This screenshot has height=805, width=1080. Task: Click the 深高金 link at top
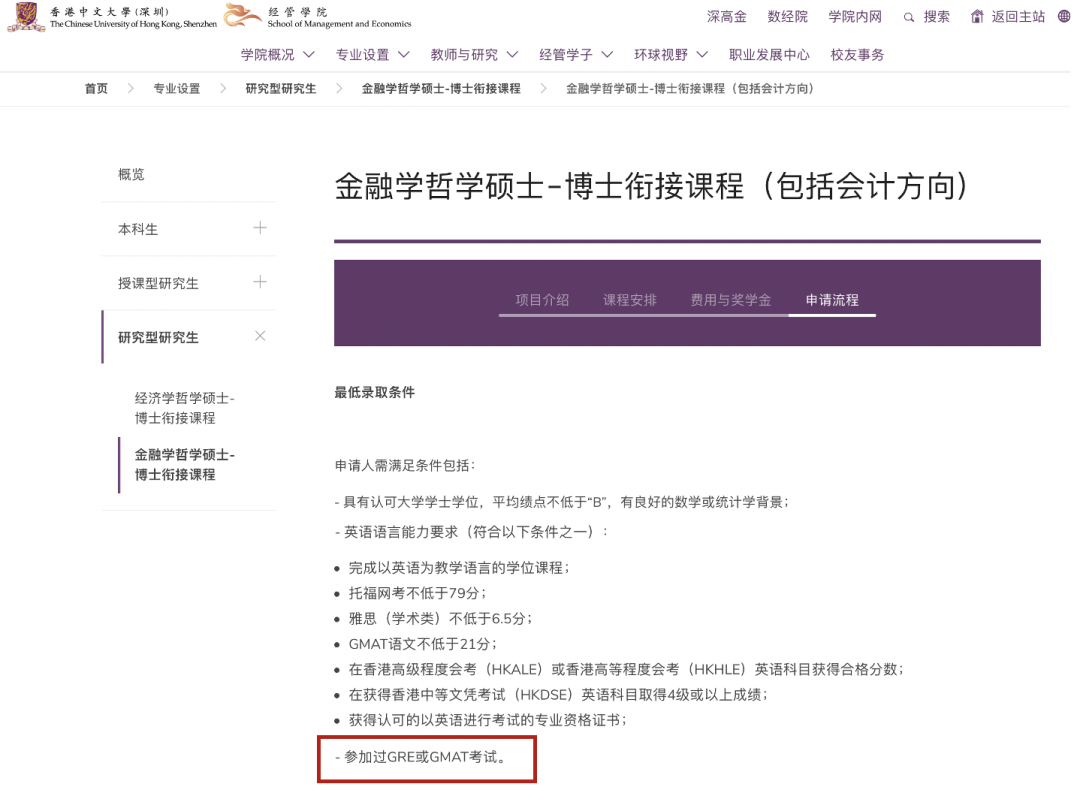click(x=726, y=16)
